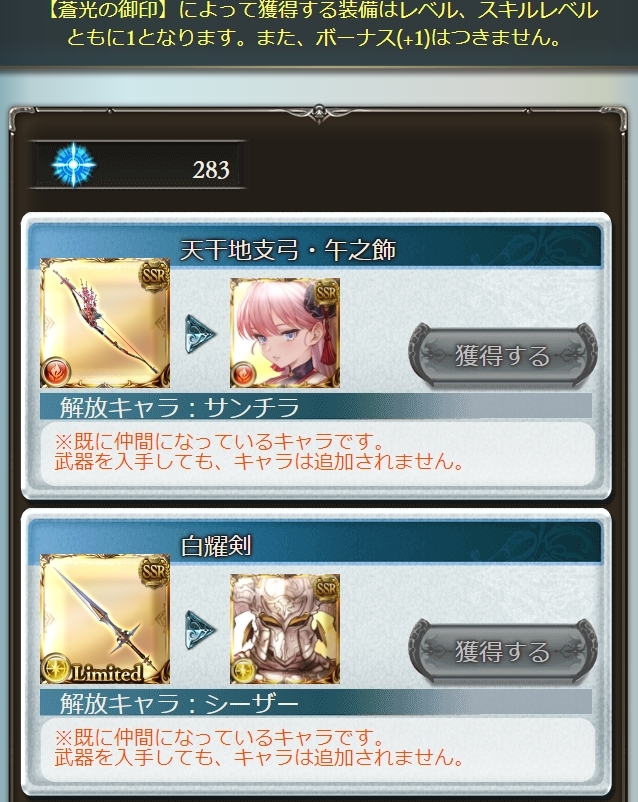Image resolution: width=638 pixels, height=802 pixels.
Task: Open the サンチラ character portrait
Action: [285, 332]
